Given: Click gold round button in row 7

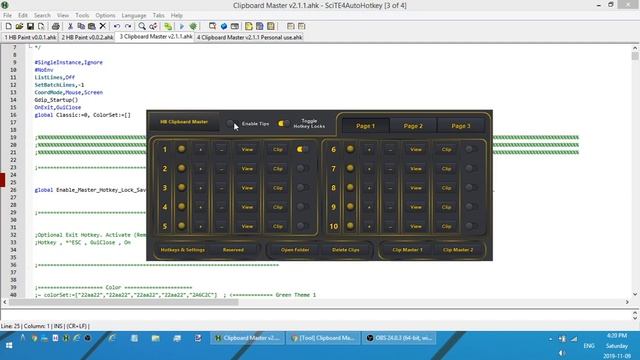Looking at the screenshot, I should pyautogui.click(x=350, y=168).
